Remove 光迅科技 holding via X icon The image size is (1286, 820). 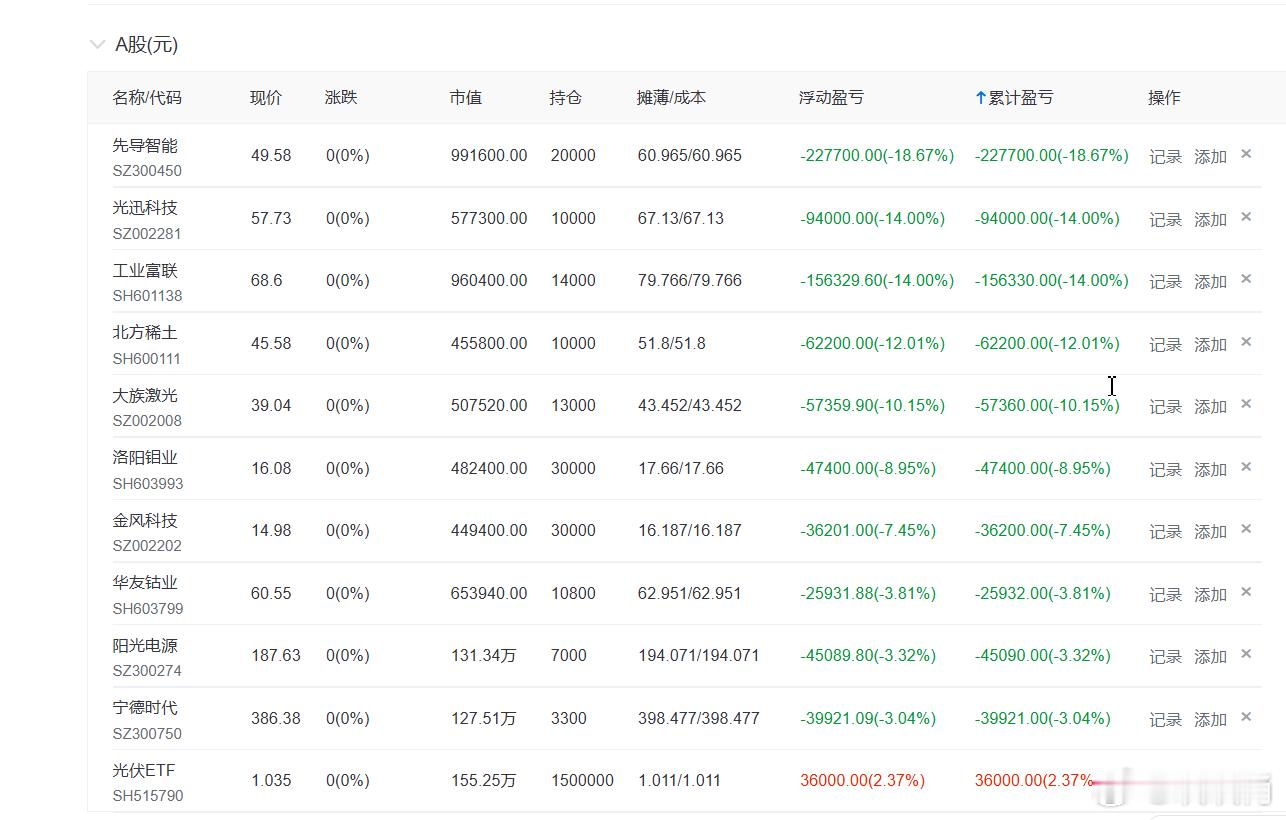click(x=1246, y=217)
